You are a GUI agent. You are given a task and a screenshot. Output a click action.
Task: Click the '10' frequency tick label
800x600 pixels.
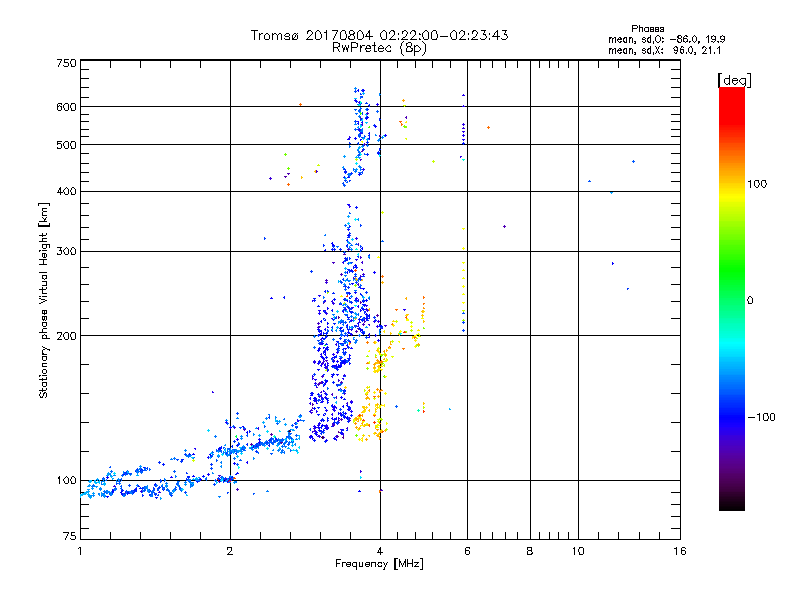tap(578, 551)
